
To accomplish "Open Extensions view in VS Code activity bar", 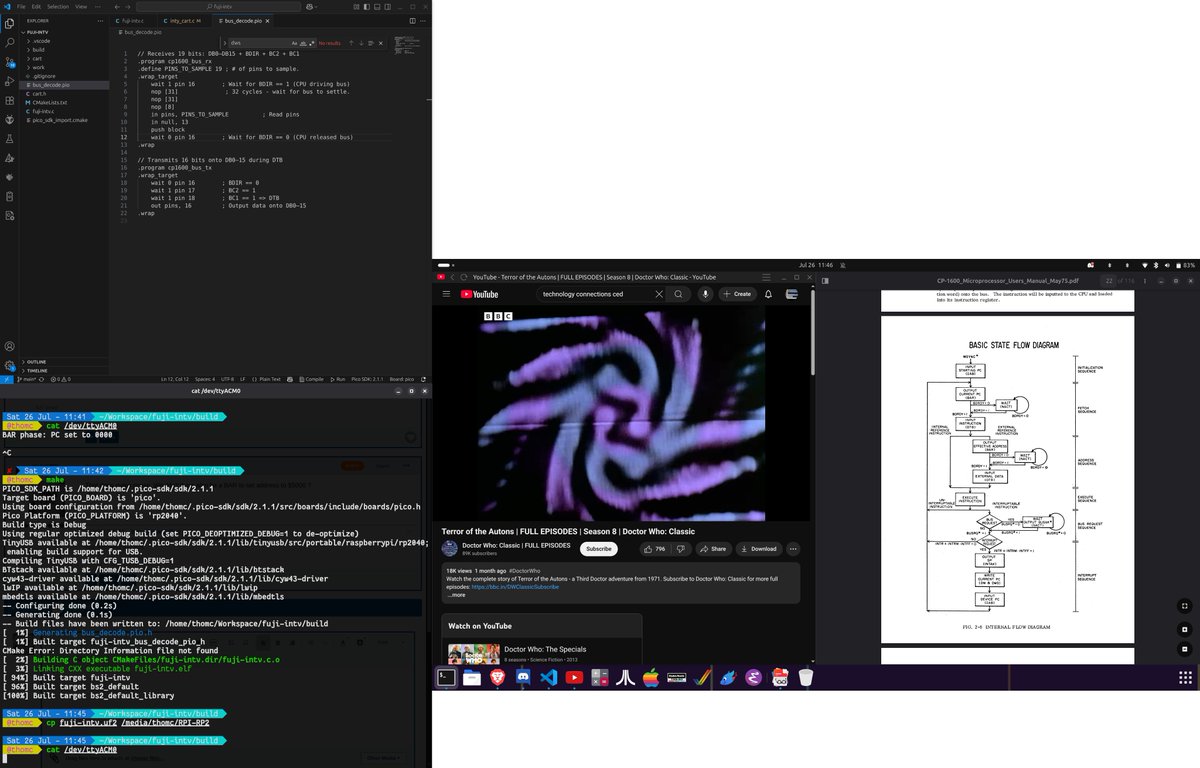I will pos(10,100).
